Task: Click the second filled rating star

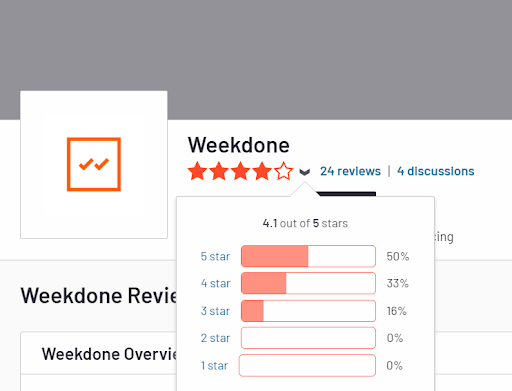Action: pyautogui.click(x=219, y=171)
